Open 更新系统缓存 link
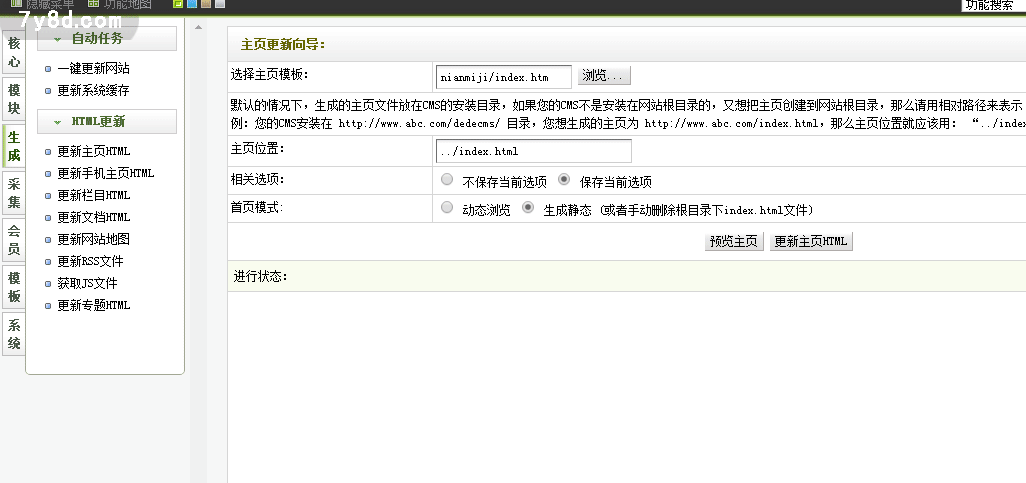The image size is (1026, 483). pyautogui.click(x=94, y=91)
